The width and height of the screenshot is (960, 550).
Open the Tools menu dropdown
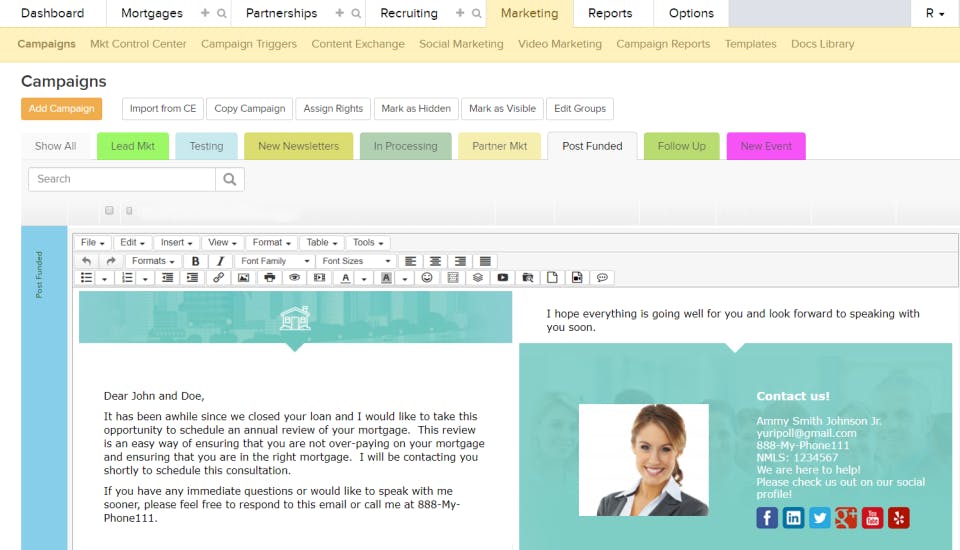click(368, 243)
